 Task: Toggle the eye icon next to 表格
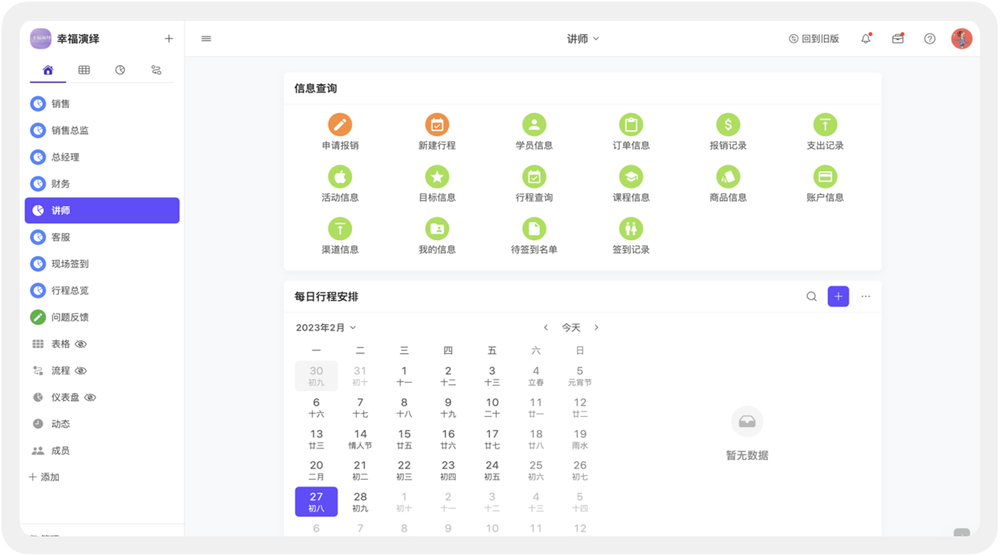pyautogui.click(x=81, y=344)
